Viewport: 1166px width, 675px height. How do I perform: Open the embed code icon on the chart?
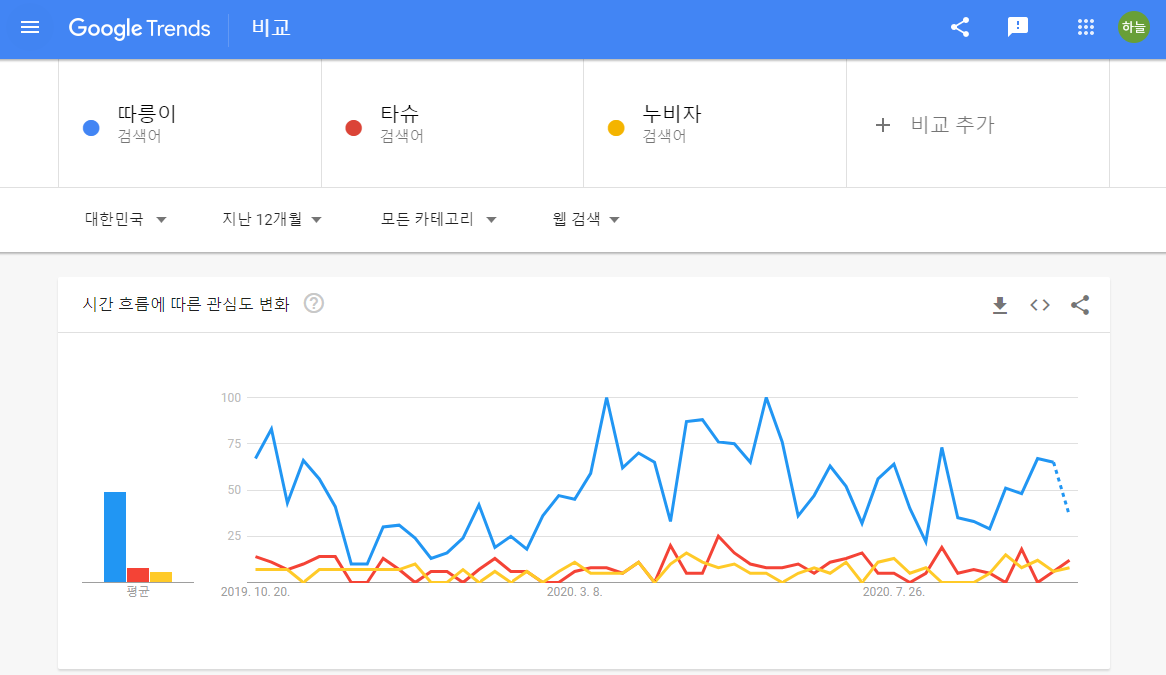(x=1040, y=305)
